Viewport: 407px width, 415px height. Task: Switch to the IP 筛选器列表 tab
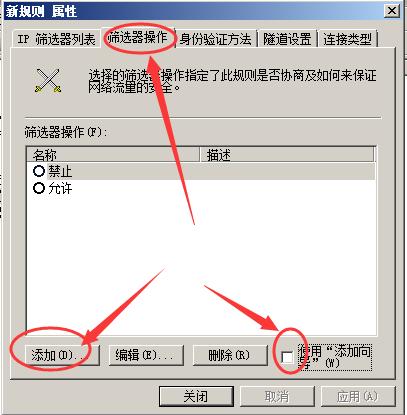pyautogui.click(x=56, y=39)
